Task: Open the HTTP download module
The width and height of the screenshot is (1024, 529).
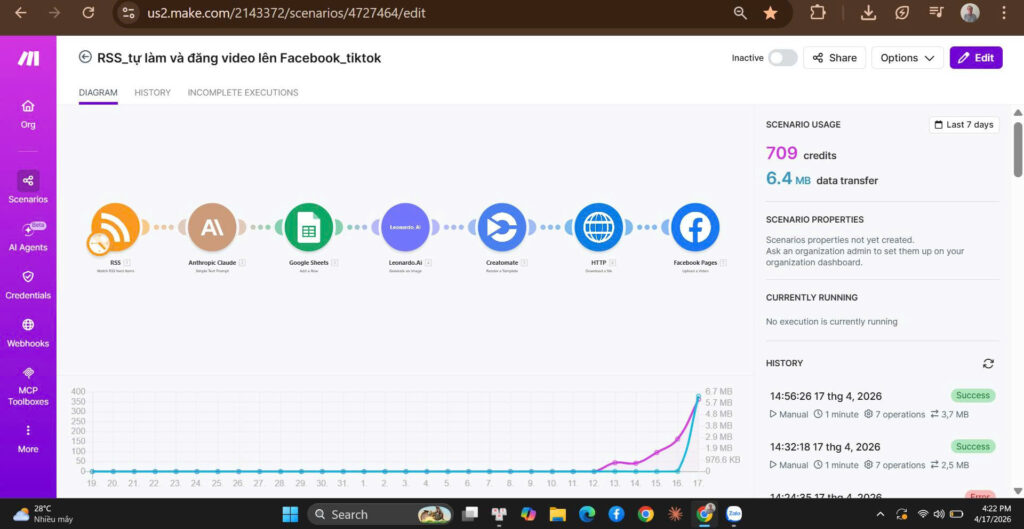Action: click(x=598, y=227)
